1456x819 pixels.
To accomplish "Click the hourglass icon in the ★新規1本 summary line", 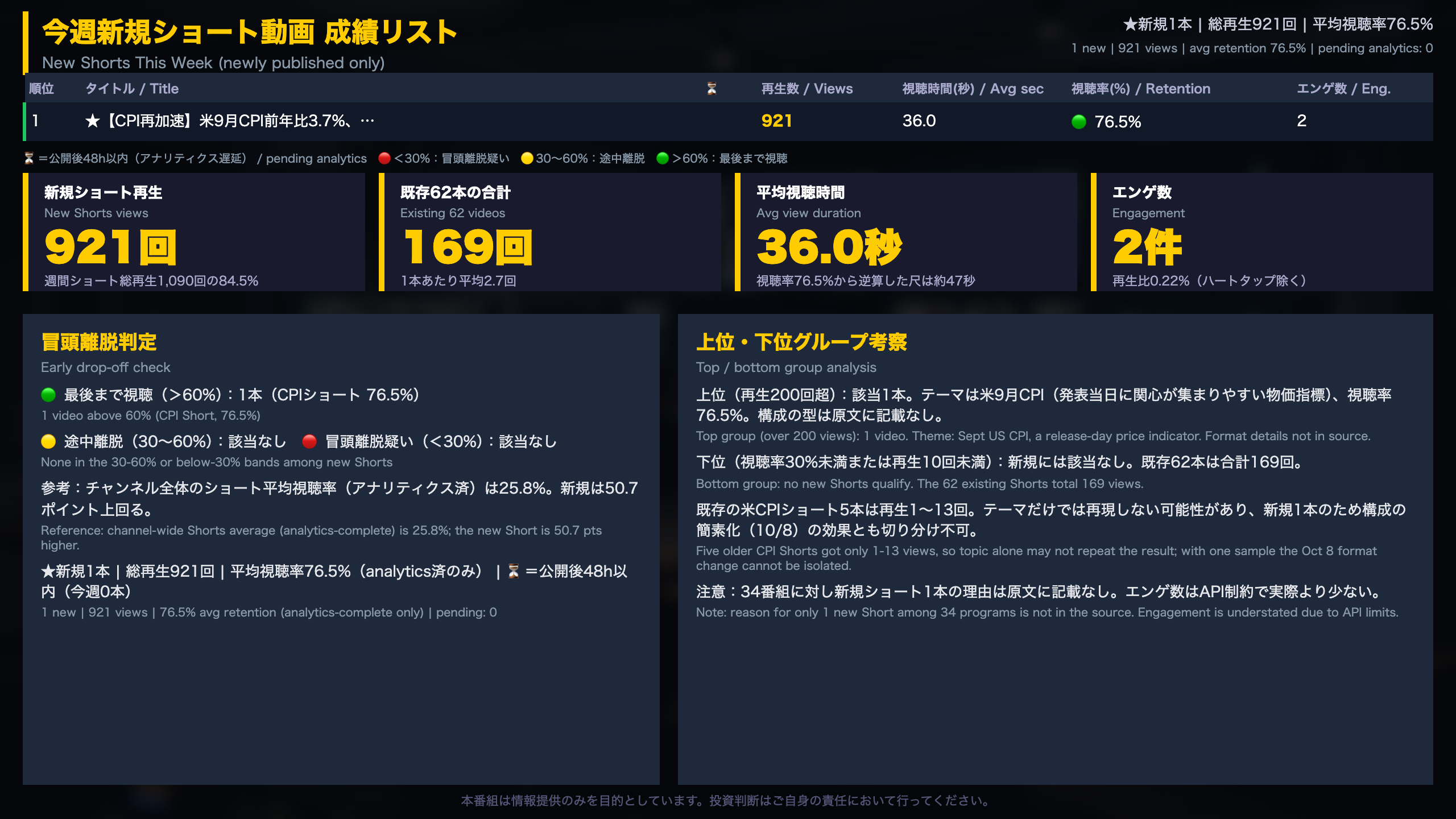I will coord(514,571).
